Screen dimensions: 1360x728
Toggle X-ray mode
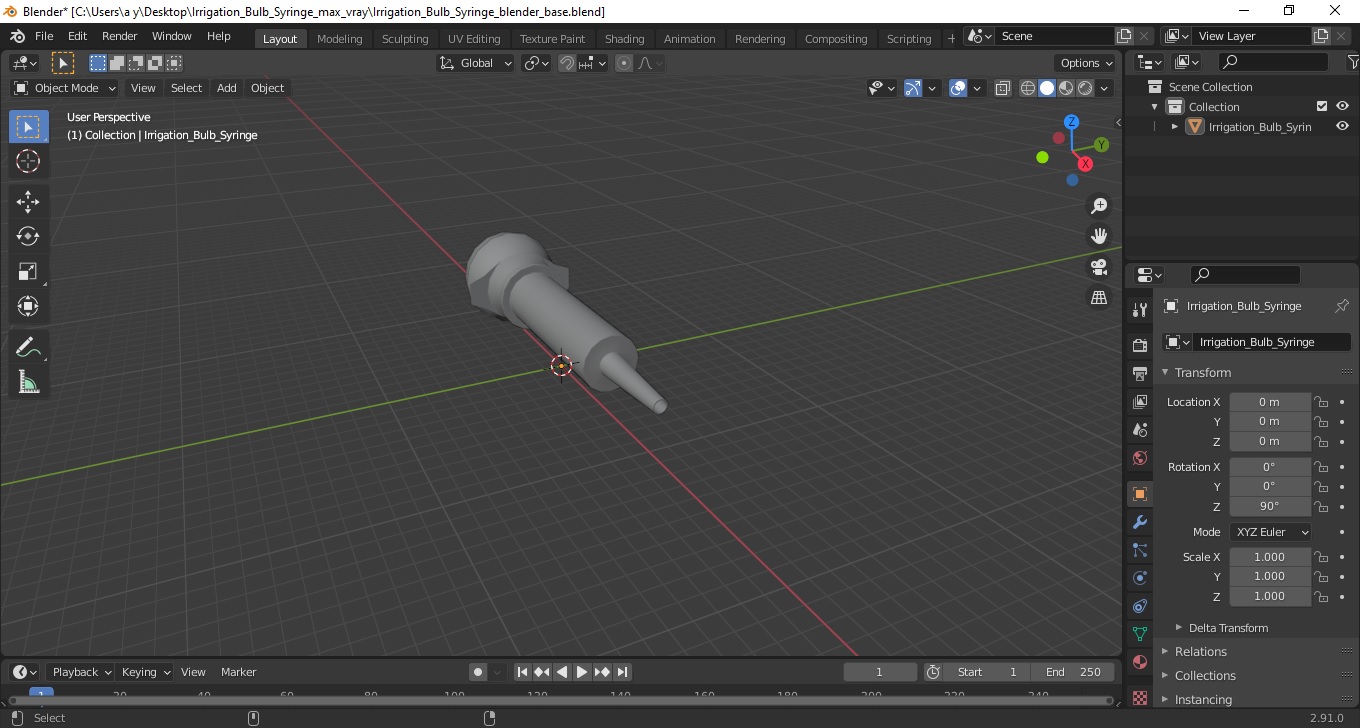click(1002, 88)
